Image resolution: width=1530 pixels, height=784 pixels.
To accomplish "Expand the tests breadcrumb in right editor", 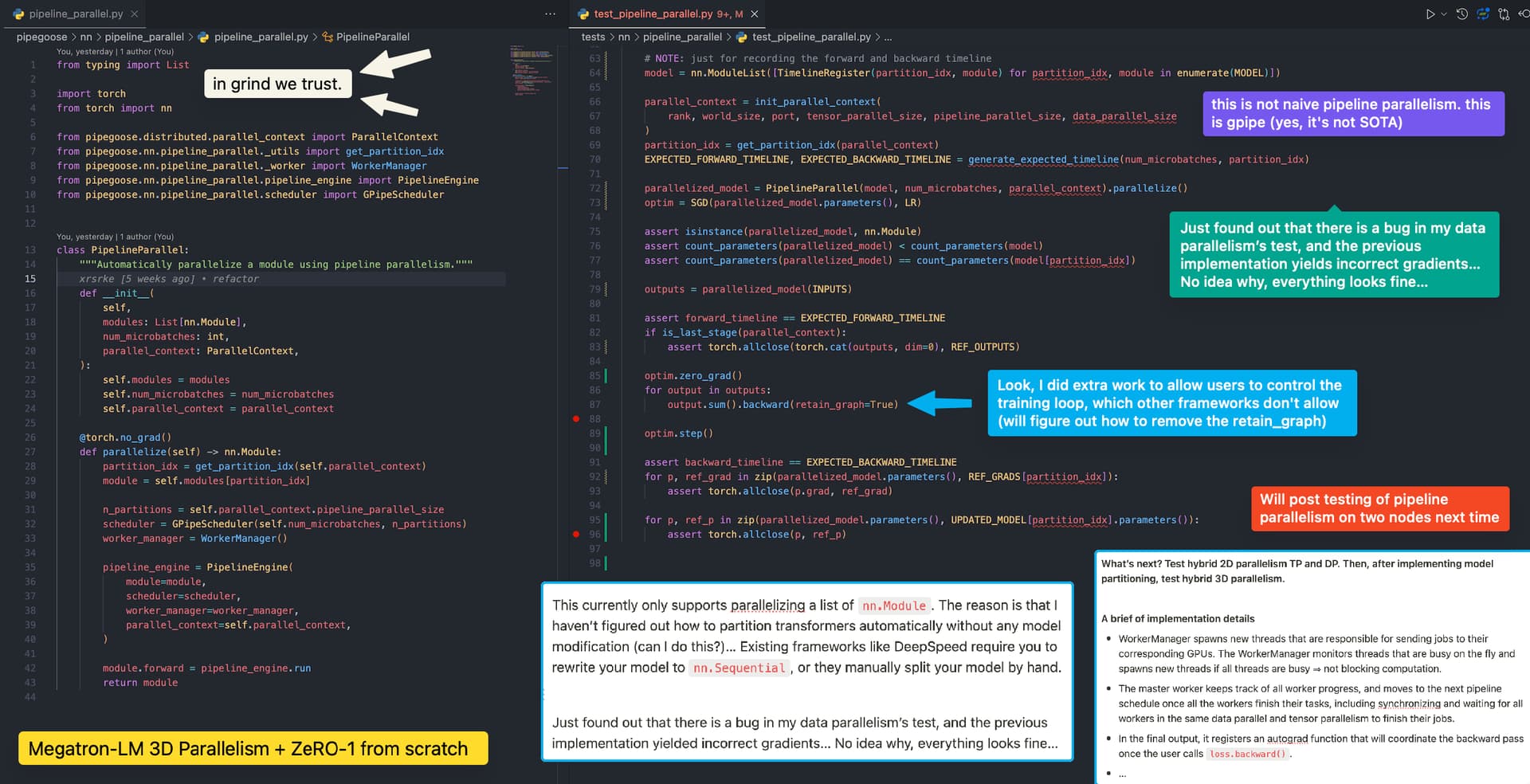I will tap(593, 37).
